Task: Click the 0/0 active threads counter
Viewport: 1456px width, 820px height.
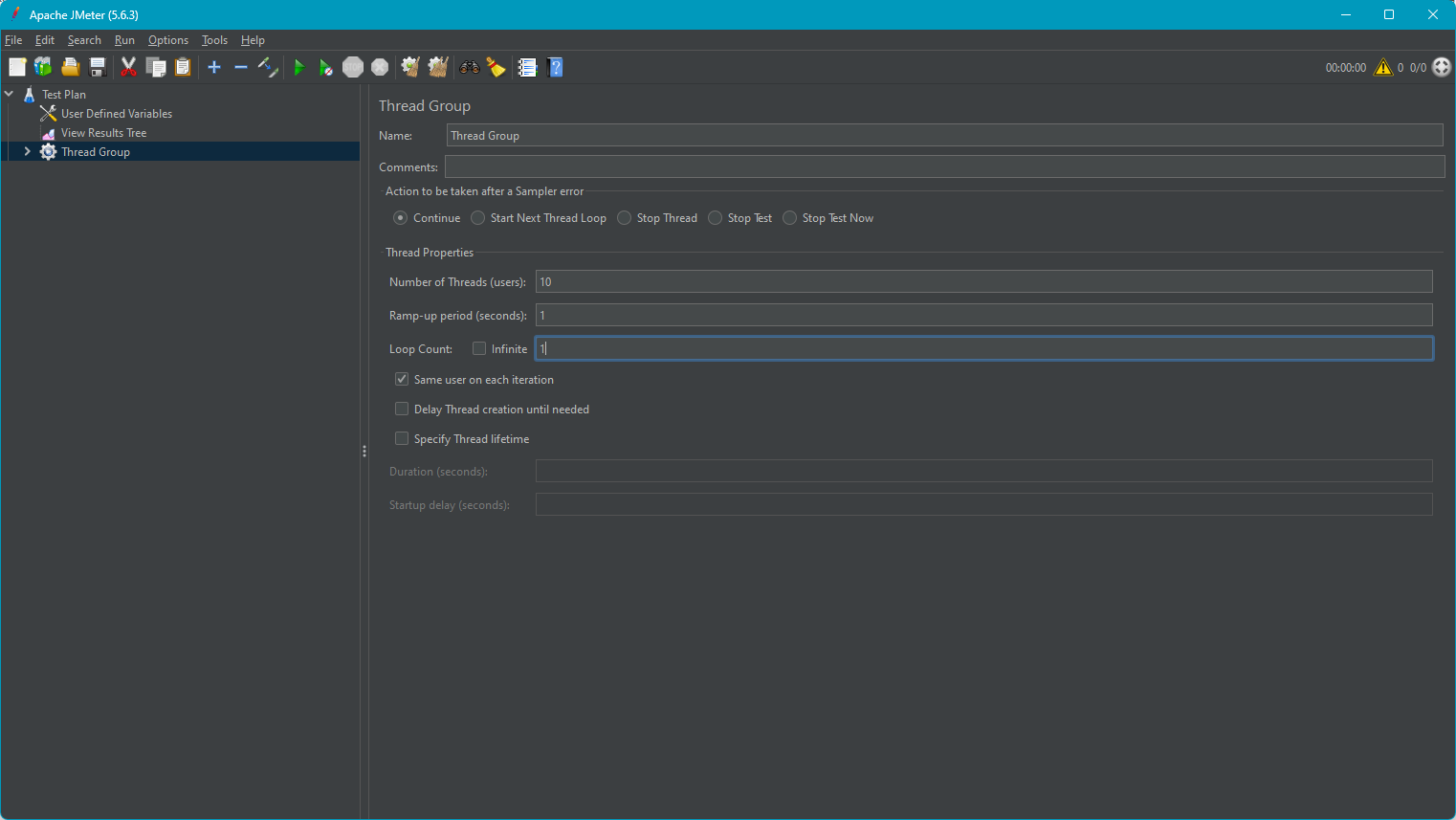Action: point(1418,68)
